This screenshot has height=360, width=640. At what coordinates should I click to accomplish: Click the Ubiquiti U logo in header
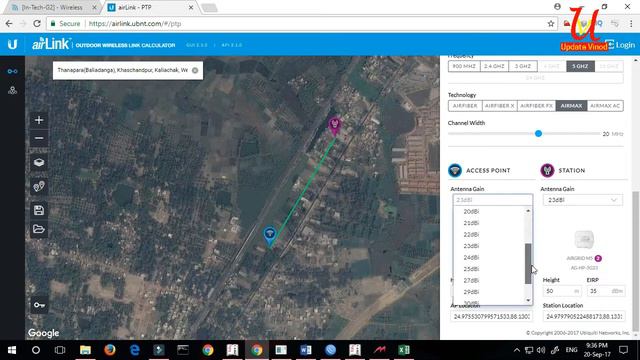click(12, 44)
